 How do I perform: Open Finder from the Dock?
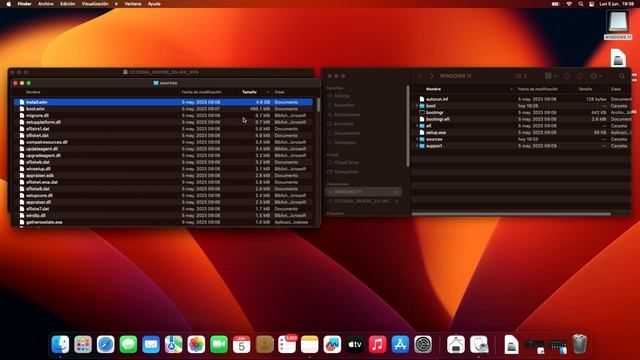(x=60, y=344)
